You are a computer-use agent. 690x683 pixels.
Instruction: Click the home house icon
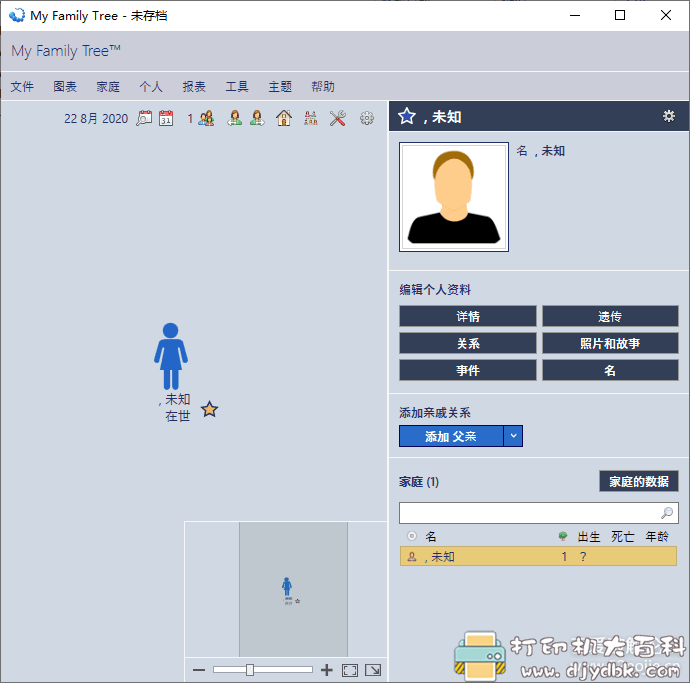[284, 118]
